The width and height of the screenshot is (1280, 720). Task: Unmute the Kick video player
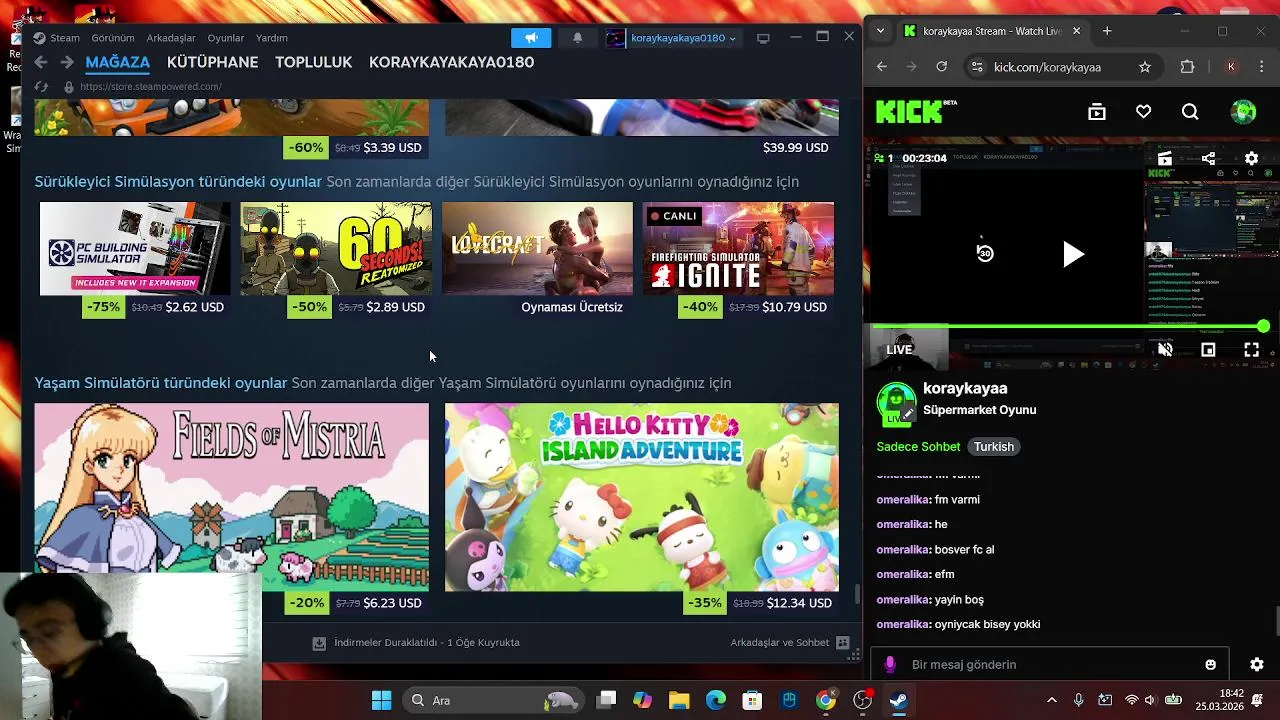[1165, 350]
